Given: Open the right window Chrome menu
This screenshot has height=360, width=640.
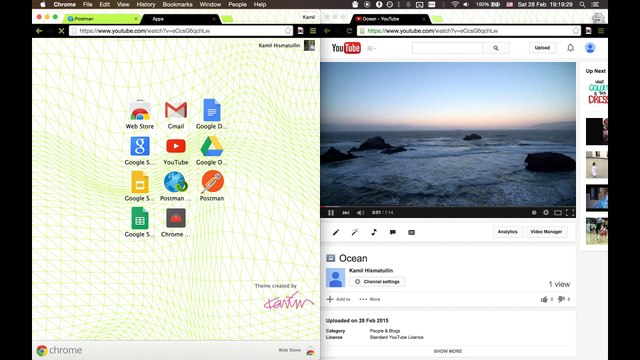Looking at the screenshot, I should [x=601, y=31].
